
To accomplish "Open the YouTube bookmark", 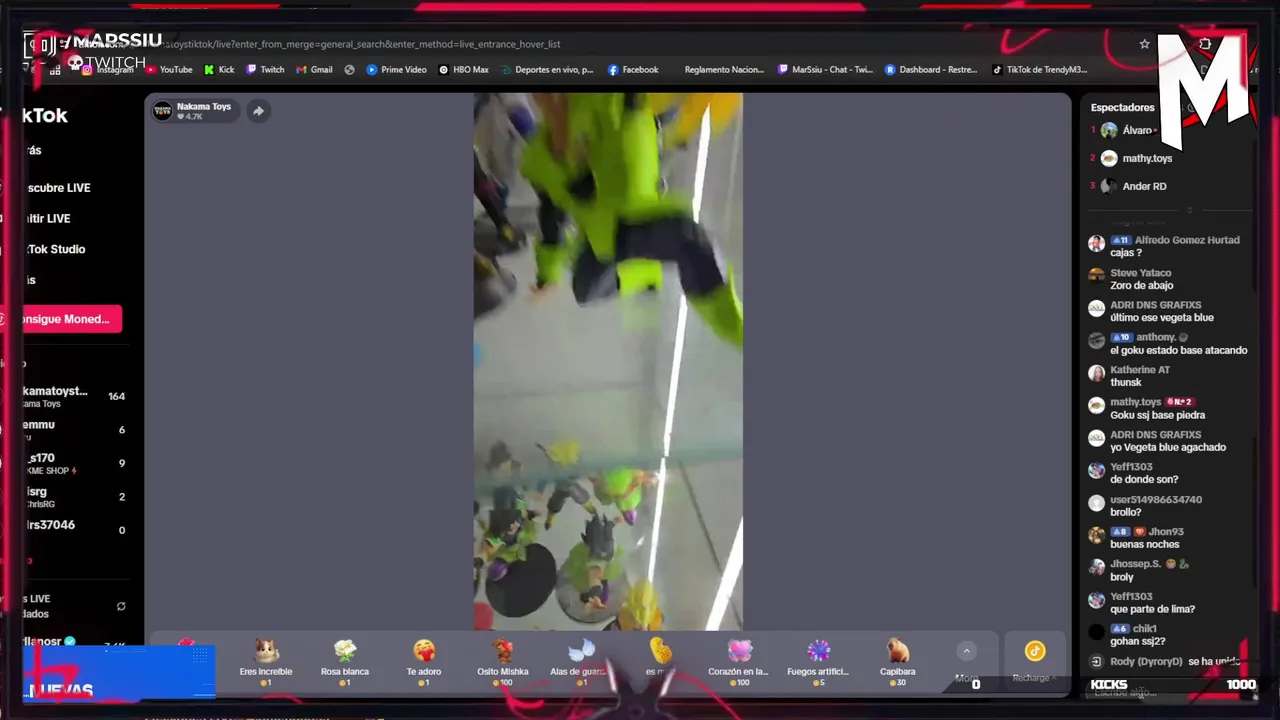I will 169,70.
